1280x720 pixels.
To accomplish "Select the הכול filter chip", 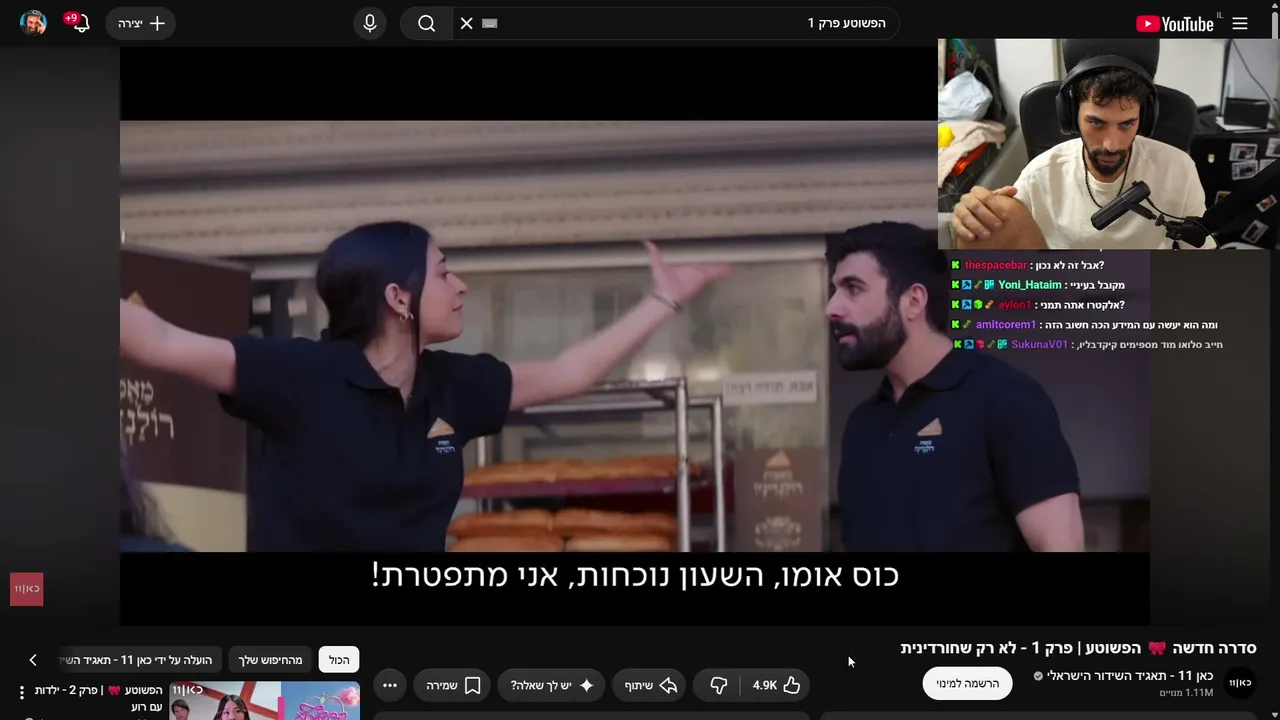I will (339, 660).
